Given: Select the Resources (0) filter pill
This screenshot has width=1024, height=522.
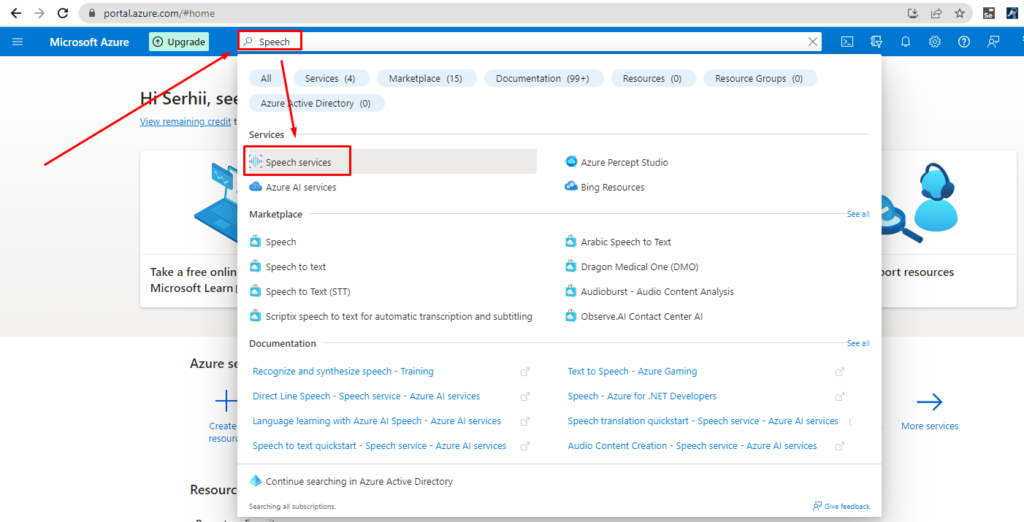Looking at the screenshot, I should tap(652, 78).
